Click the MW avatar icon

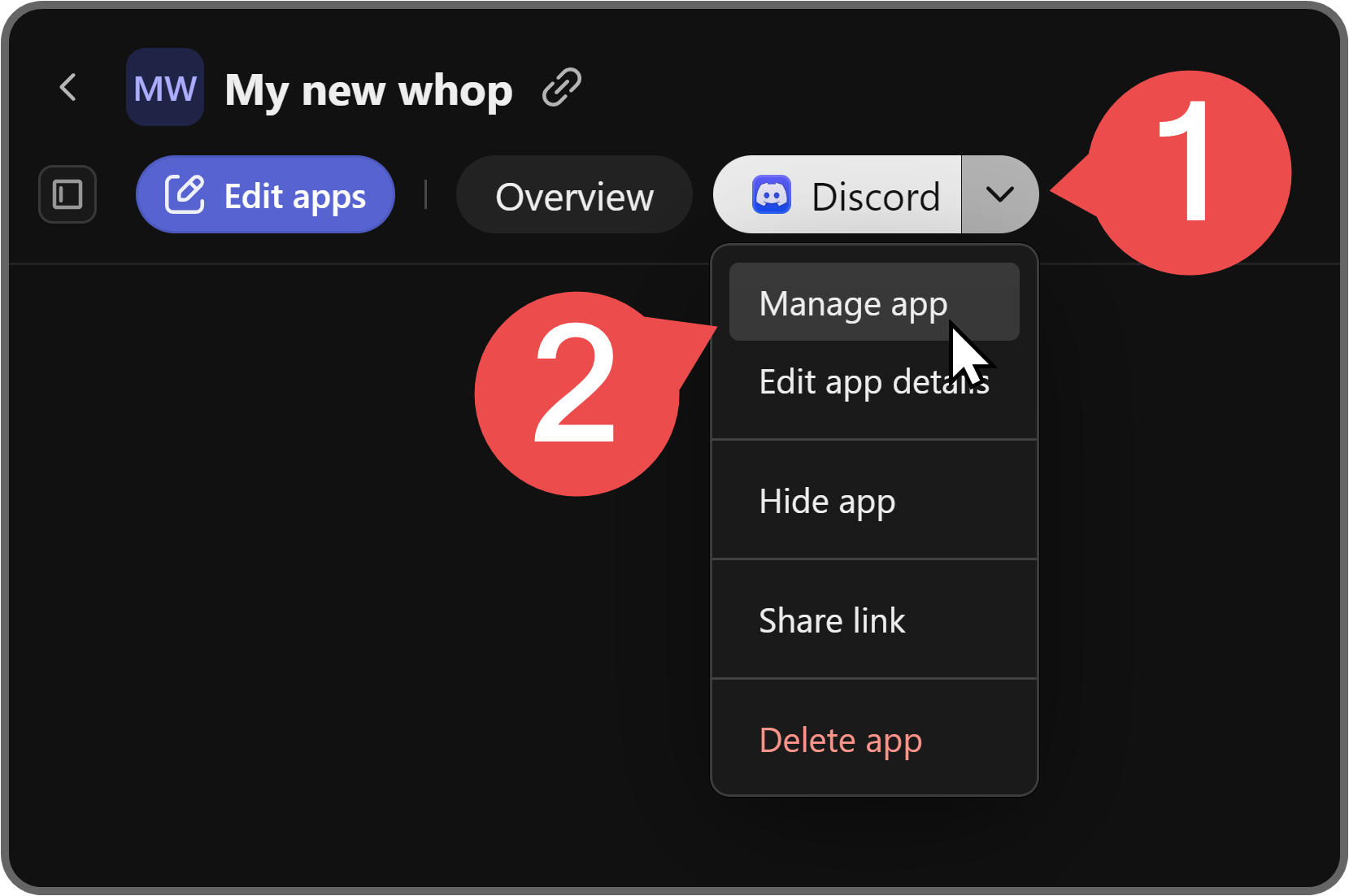tap(165, 87)
